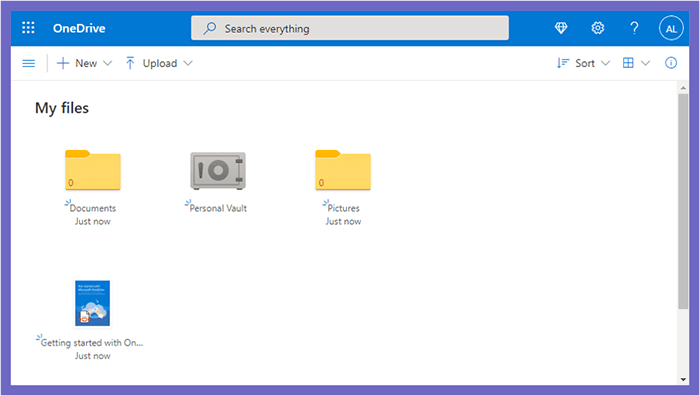The image size is (700, 396).
Task: Open the Getting started with OneDrive thumbnail
Action: tap(92, 303)
